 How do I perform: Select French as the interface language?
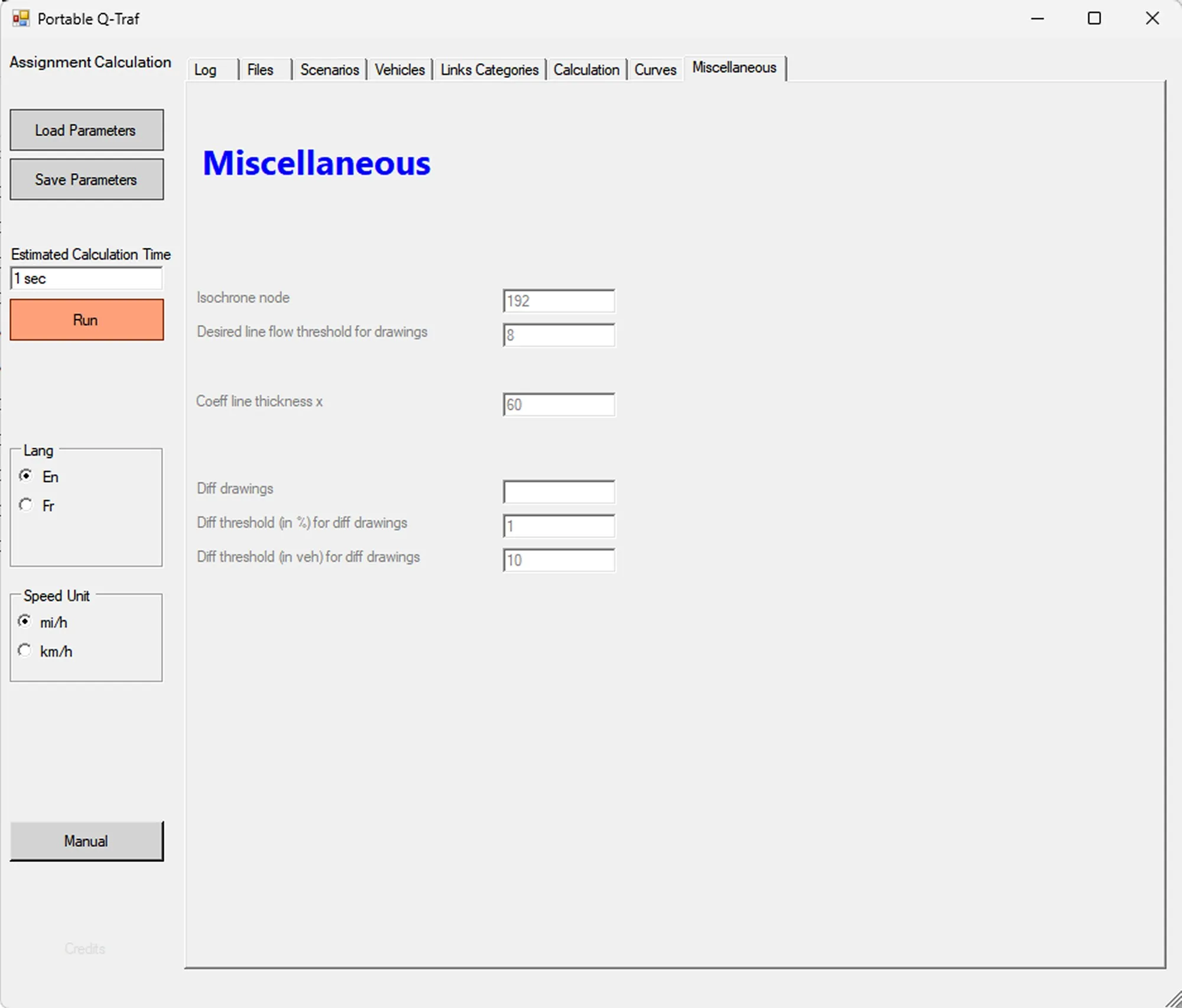click(25, 505)
